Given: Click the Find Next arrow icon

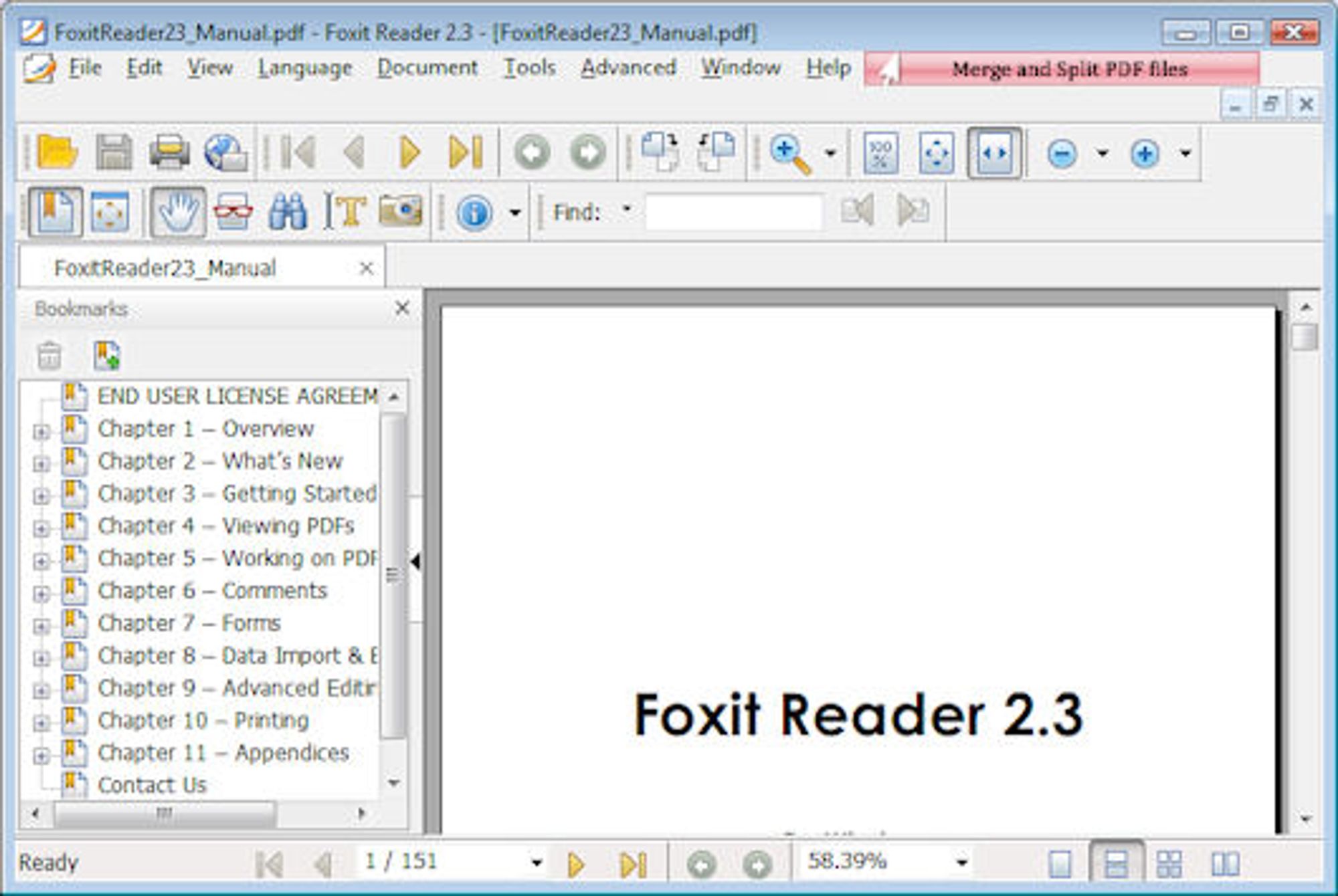Looking at the screenshot, I should coord(913,211).
